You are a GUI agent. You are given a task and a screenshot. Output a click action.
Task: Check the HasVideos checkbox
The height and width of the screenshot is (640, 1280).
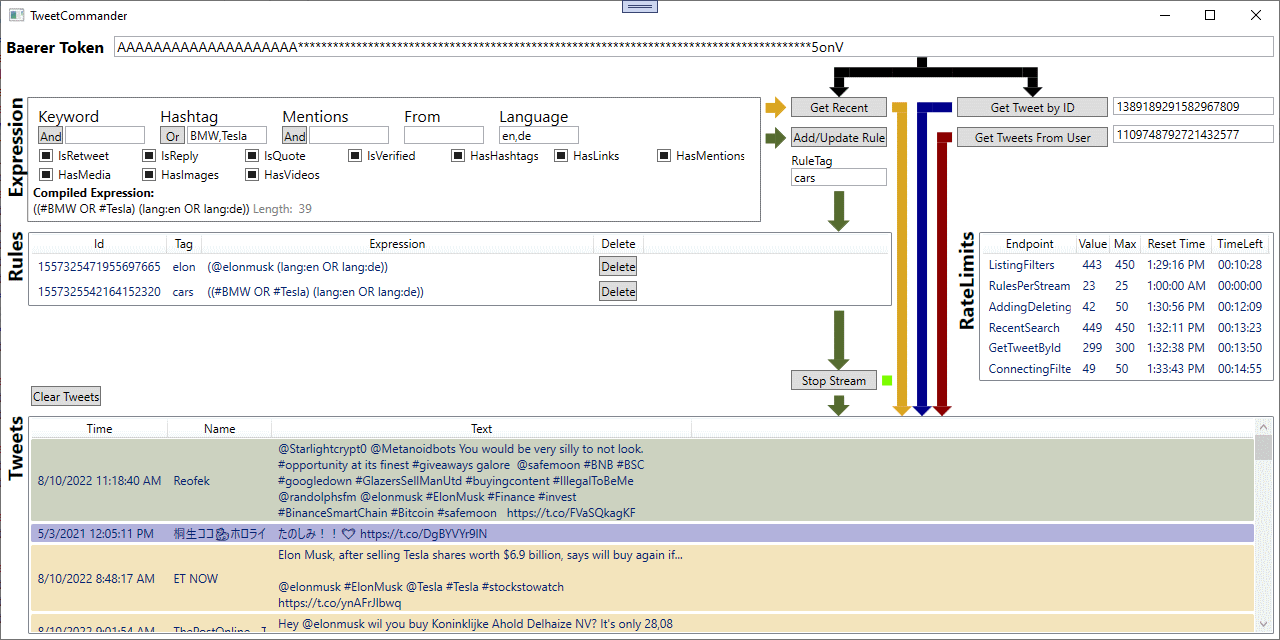(252, 175)
